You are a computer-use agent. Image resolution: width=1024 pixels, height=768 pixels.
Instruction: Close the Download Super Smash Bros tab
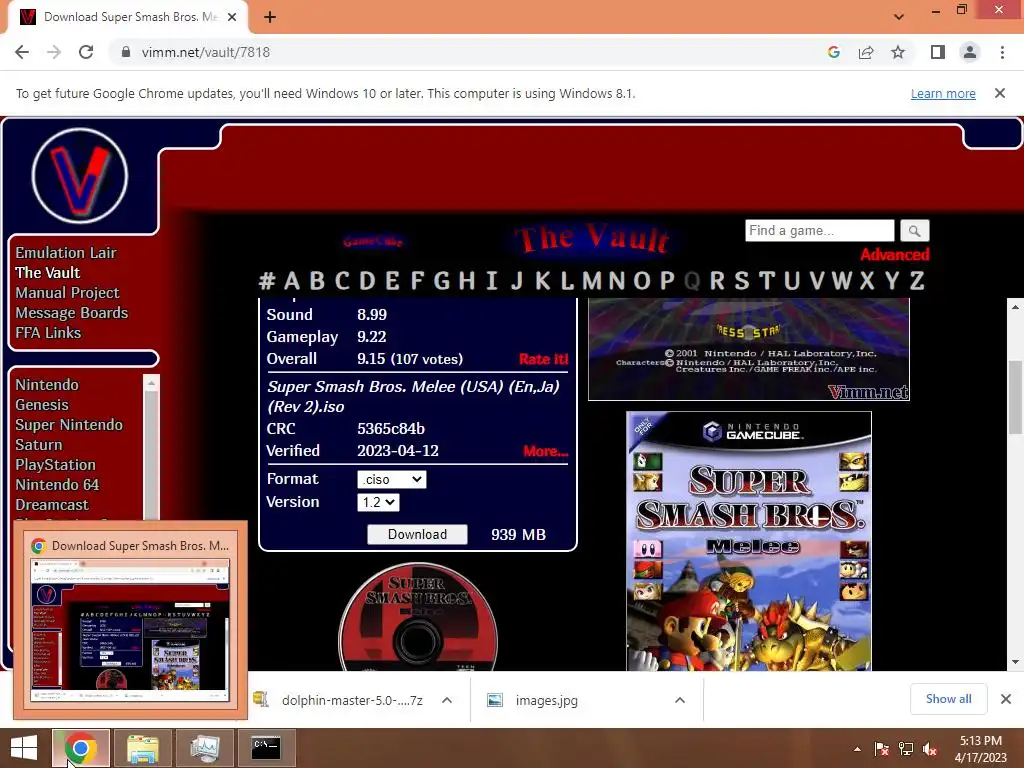click(232, 17)
